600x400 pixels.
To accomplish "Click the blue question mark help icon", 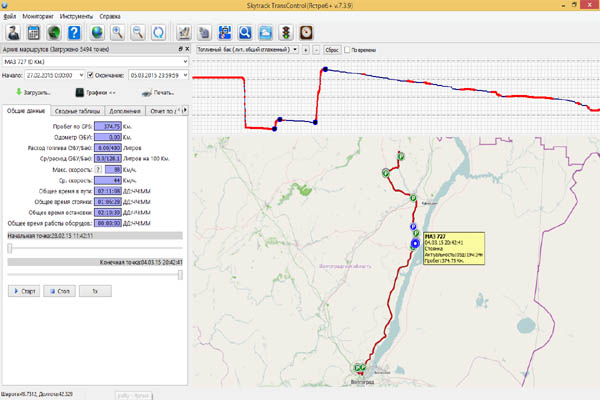I will click(x=75, y=32).
